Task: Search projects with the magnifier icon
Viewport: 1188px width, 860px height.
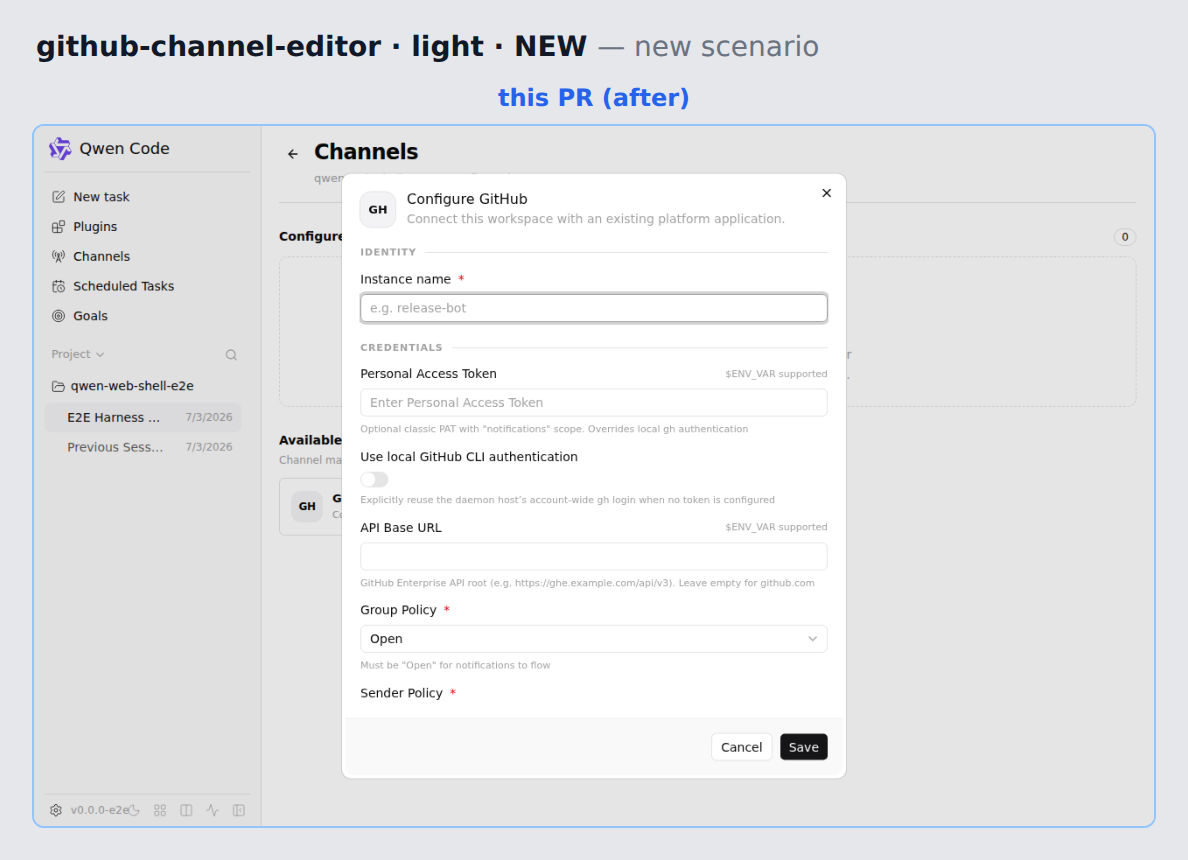Action: pyautogui.click(x=231, y=355)
